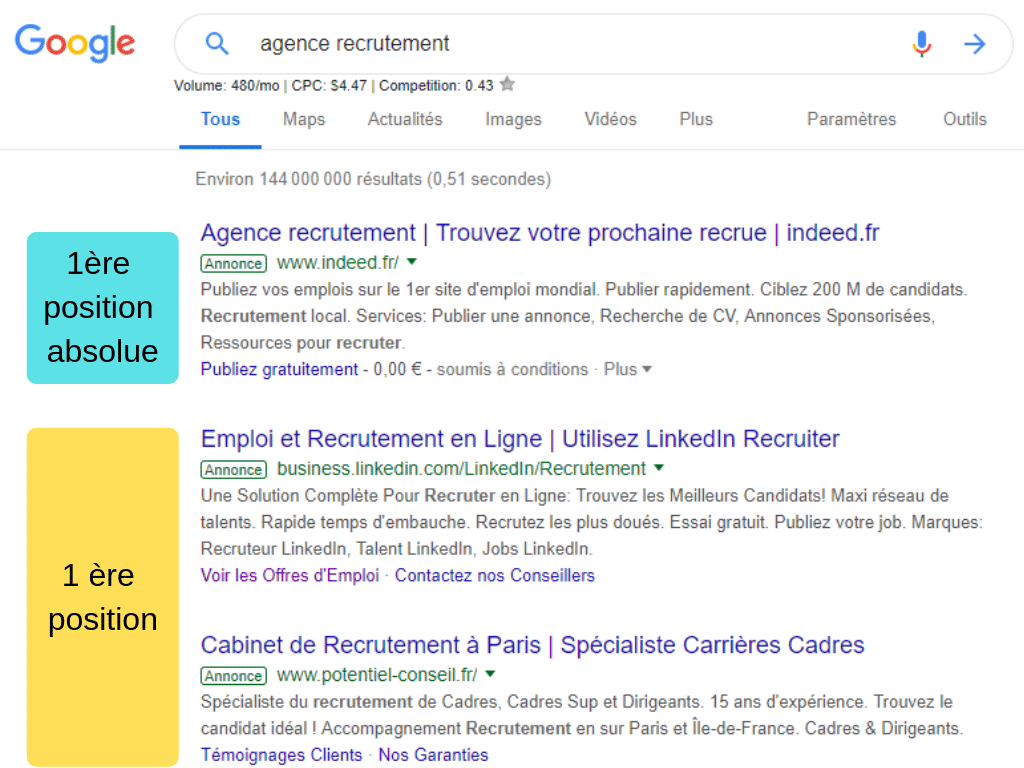
Task: Open the Agence recrutement indeed.fr ad title
Action: [540, 233]
